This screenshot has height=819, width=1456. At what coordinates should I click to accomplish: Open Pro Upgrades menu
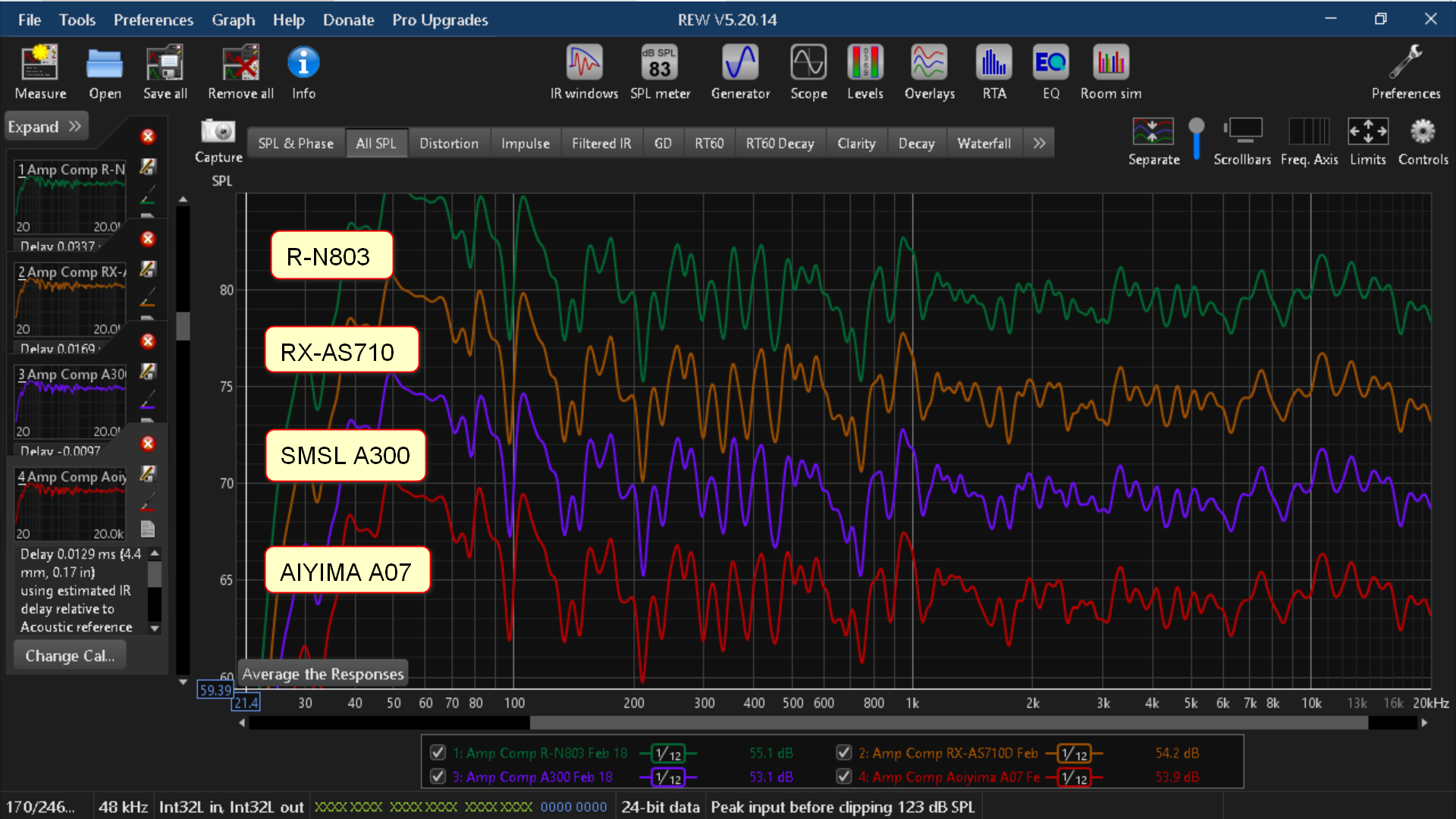tap(440, 20)
